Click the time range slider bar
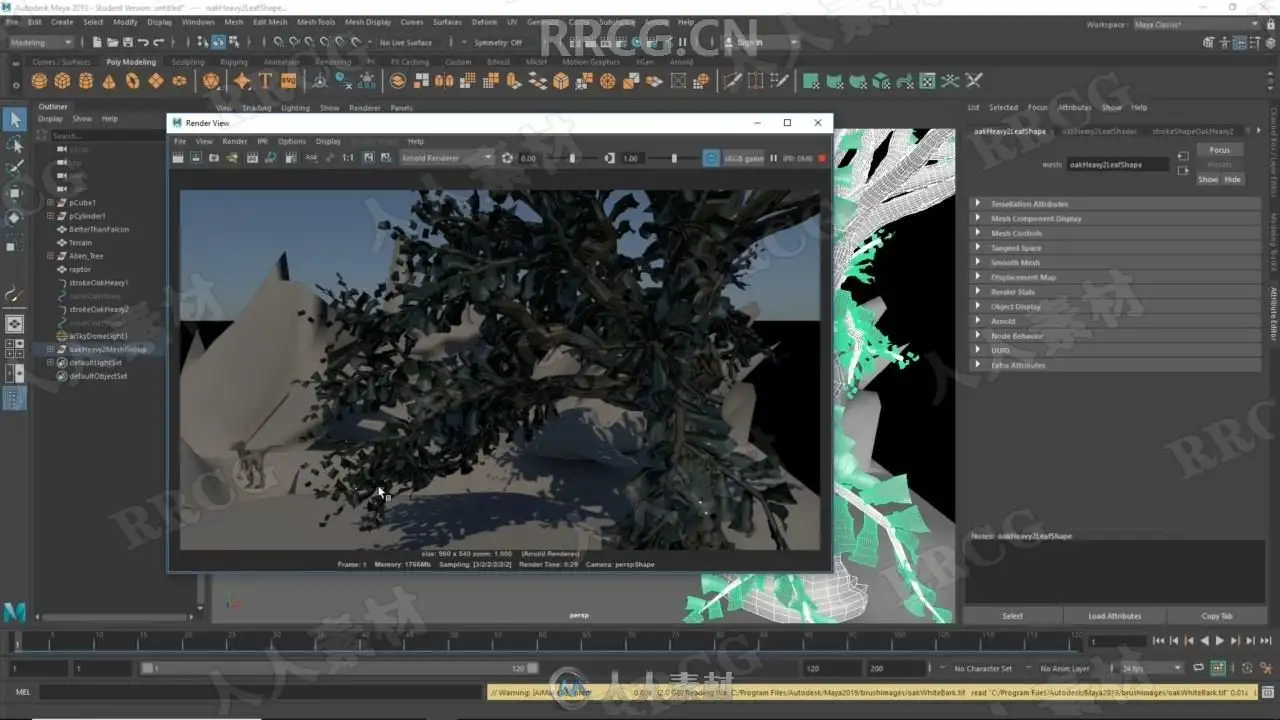1280x720 pixels. coord(342,668)
